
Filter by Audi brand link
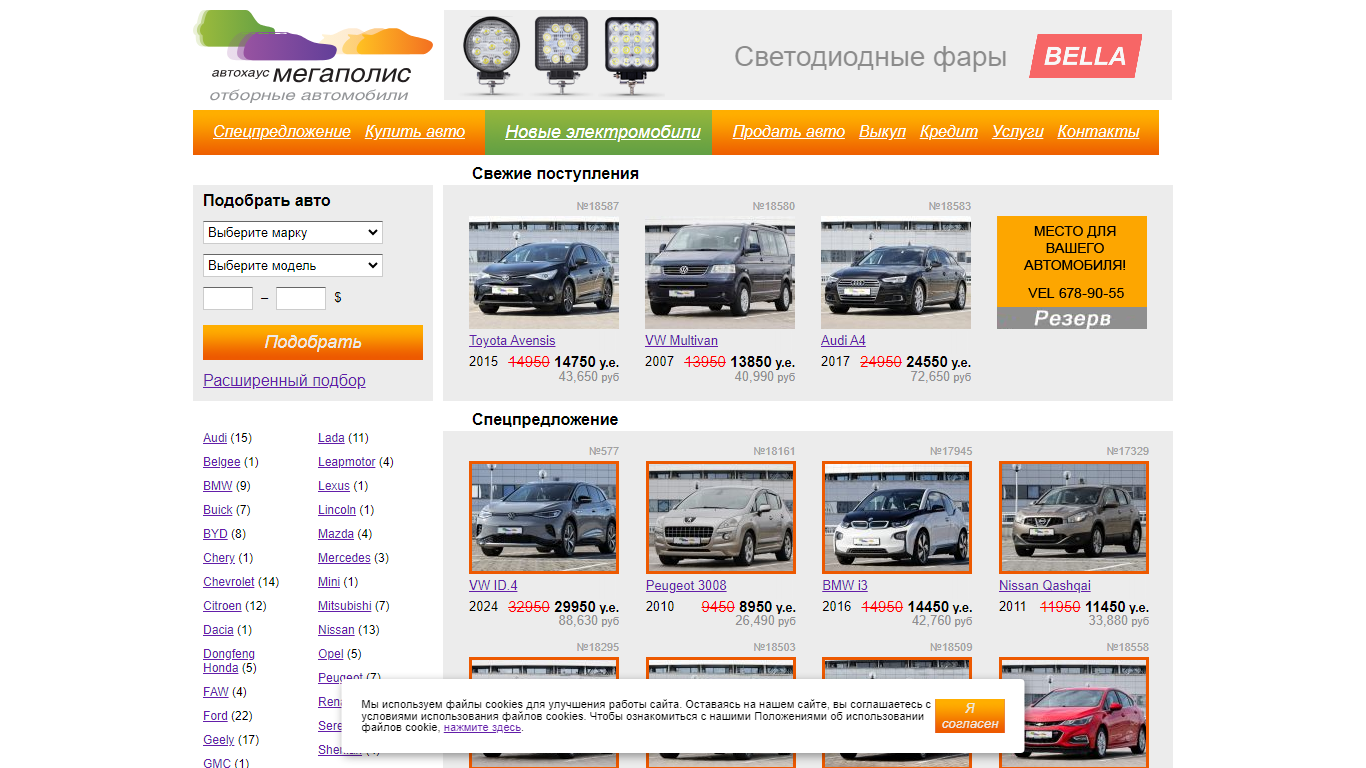tap(215, 438)
